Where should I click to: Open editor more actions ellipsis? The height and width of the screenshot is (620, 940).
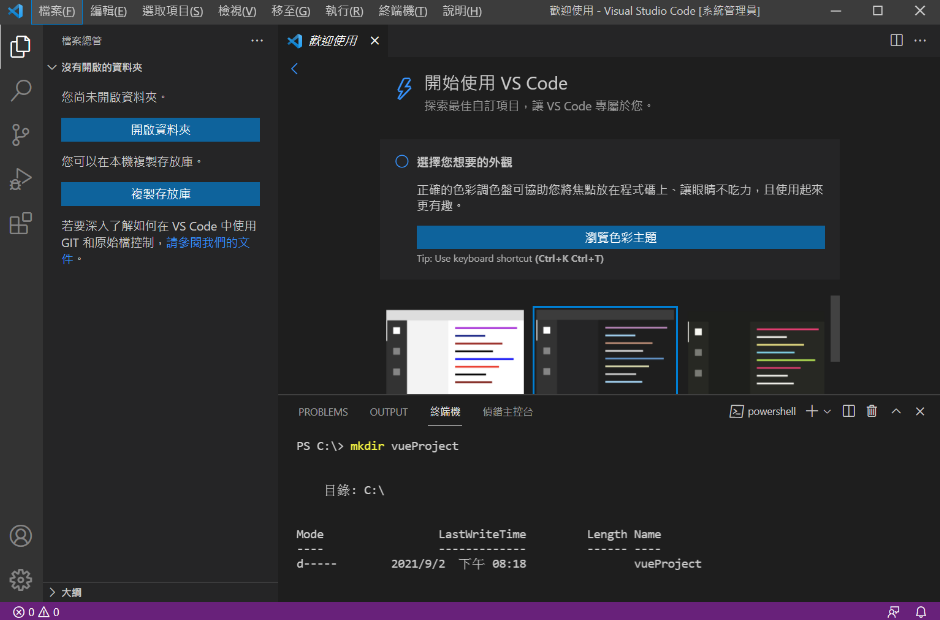point(920,40)
